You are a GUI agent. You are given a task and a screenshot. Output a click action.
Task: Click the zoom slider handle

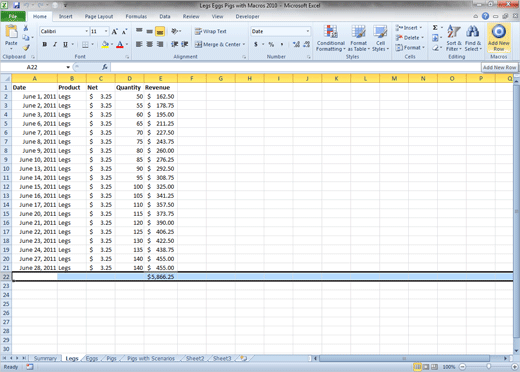click(x=489, y=367)
